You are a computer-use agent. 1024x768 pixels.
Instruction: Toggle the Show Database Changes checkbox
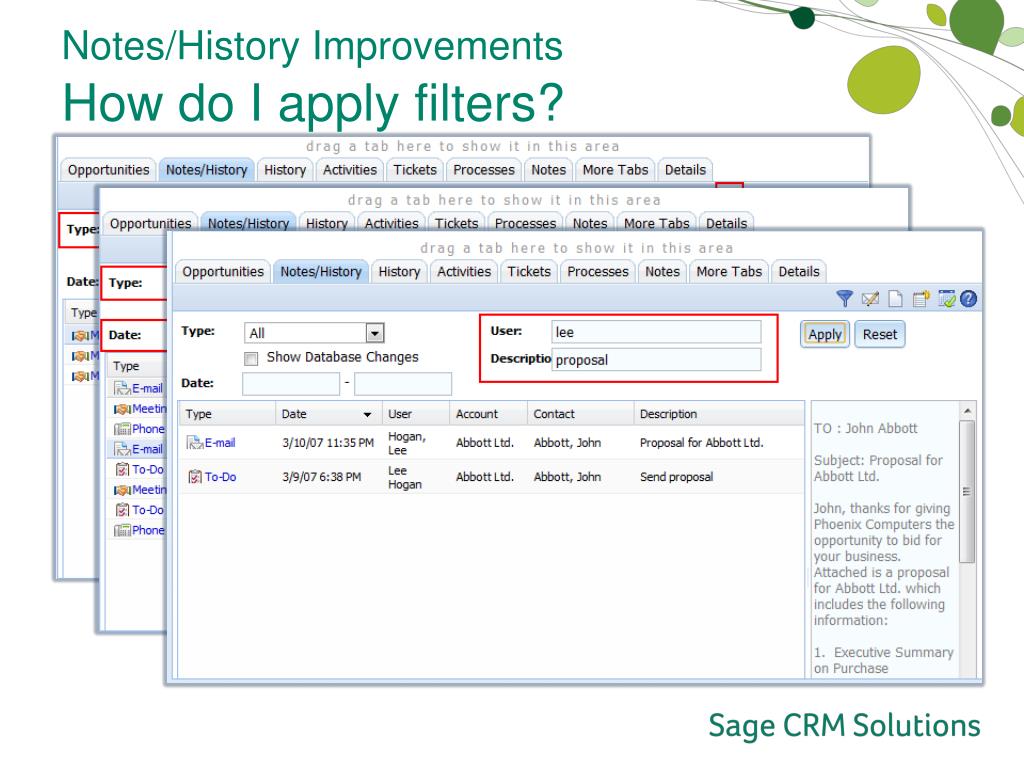coord(251,359)
